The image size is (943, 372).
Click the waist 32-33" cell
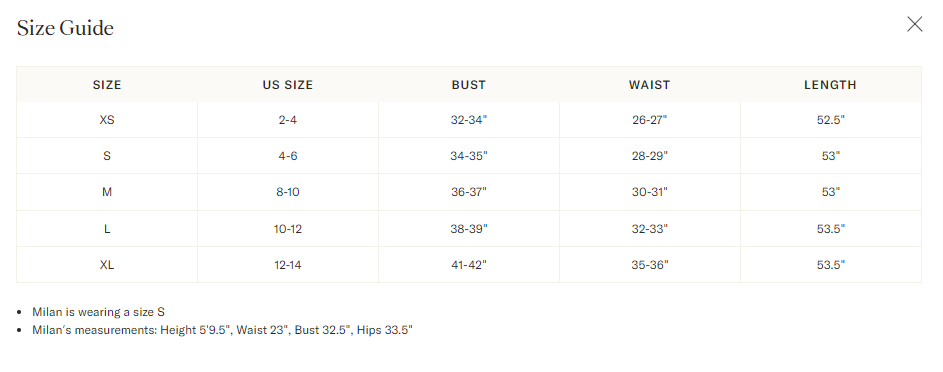[650, 228]
